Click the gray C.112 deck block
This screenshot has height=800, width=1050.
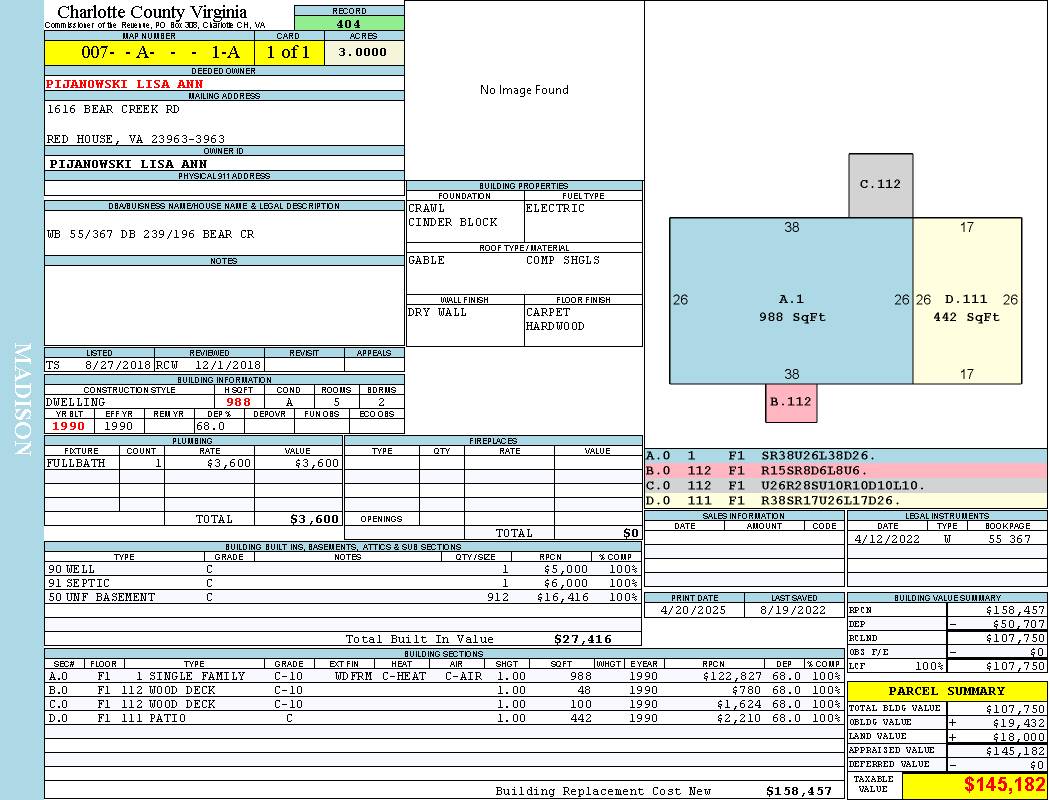click(880, 185)
